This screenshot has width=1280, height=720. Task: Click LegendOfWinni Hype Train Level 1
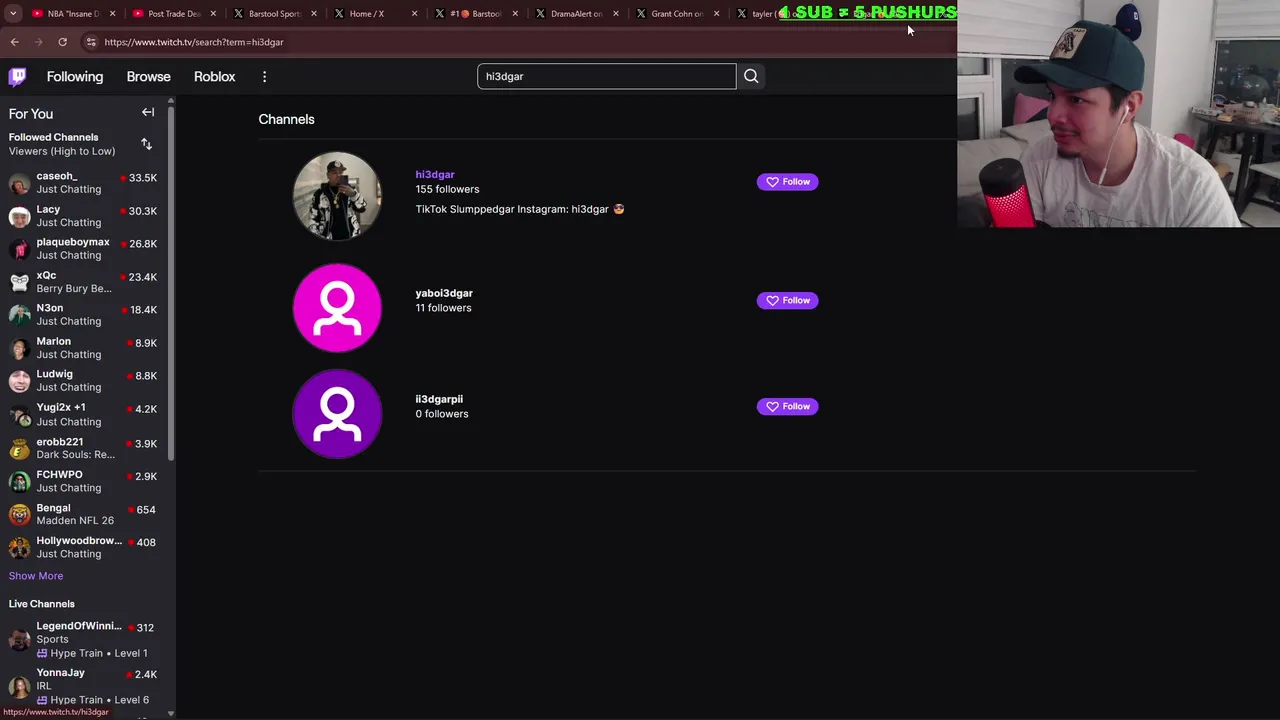92,653
